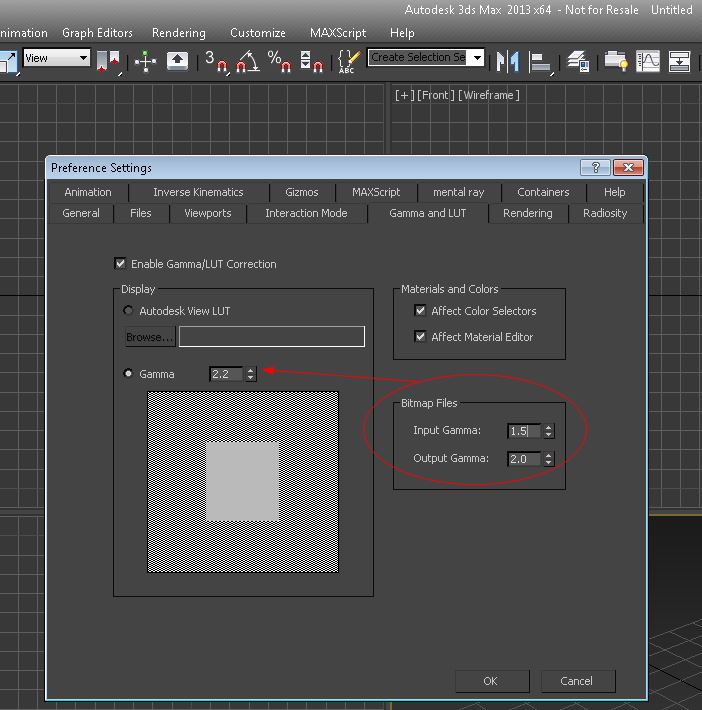Switch to the Containers tab
This screenshot has height=710, width=702.
click(543, 192)
